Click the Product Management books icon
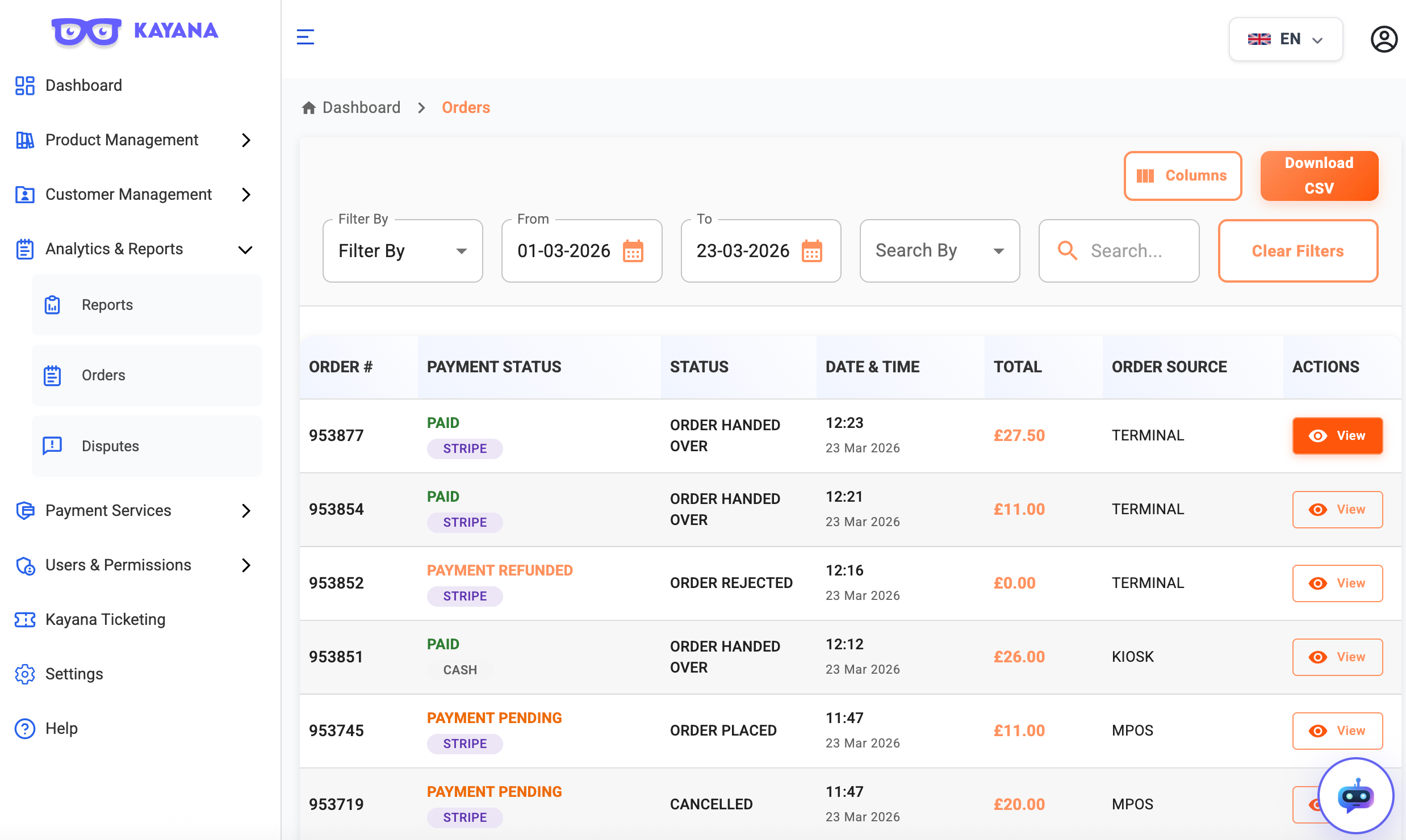Image resolution: width=1406 pixels, height=840 pixels. pos(25,140)
